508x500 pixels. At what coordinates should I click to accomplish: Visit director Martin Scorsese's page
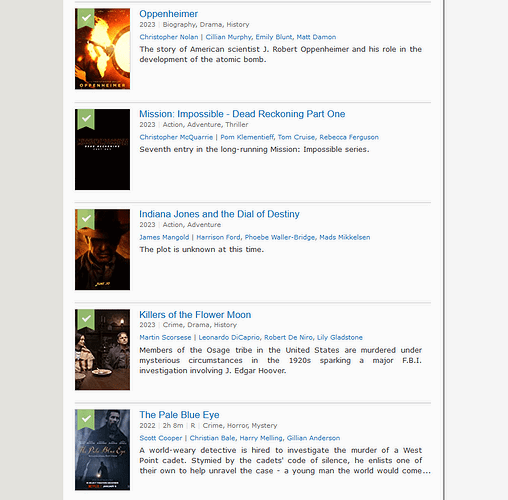pyautogui.click(x=165, y=337)
